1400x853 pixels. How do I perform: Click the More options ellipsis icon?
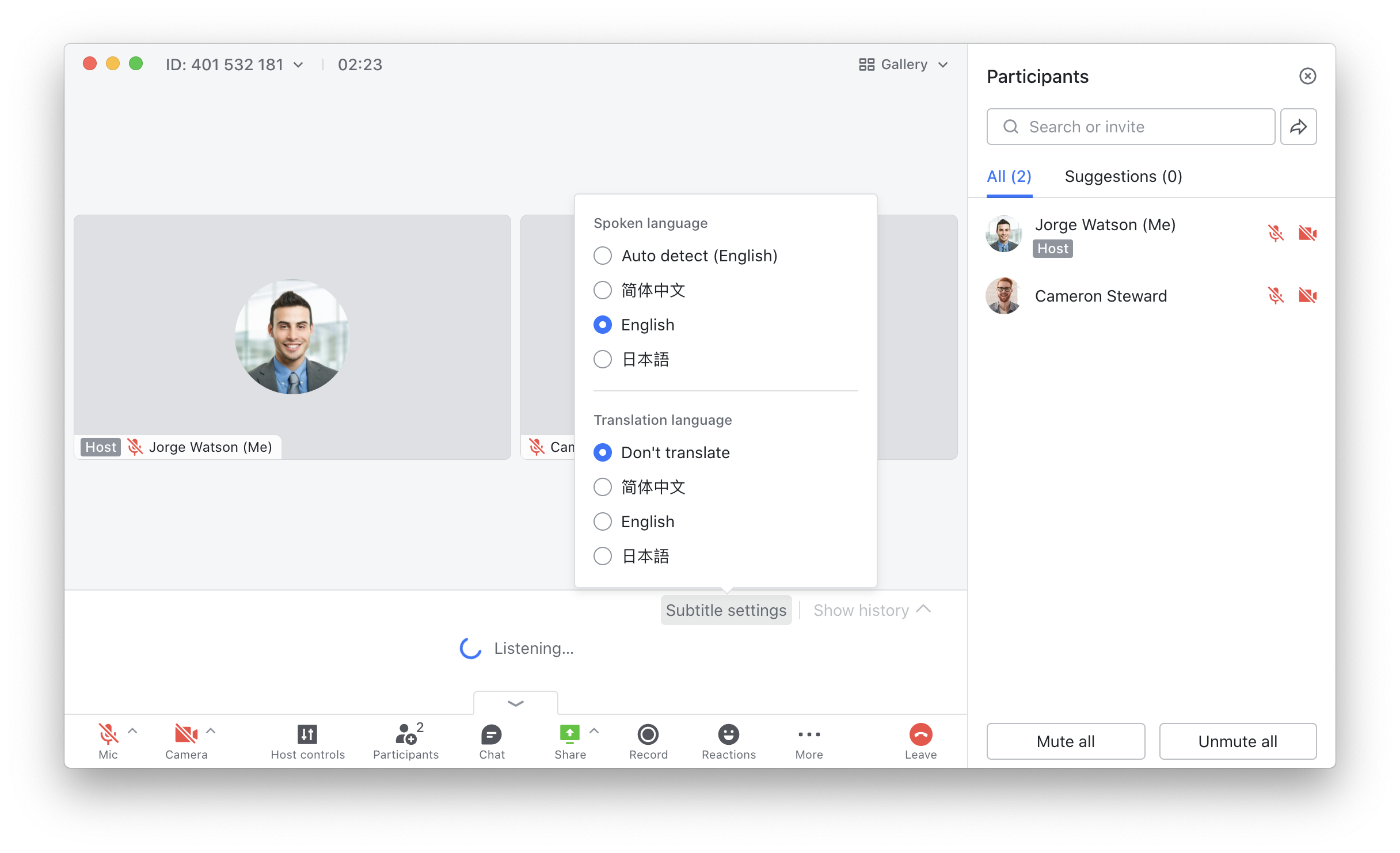click(809, 734)
